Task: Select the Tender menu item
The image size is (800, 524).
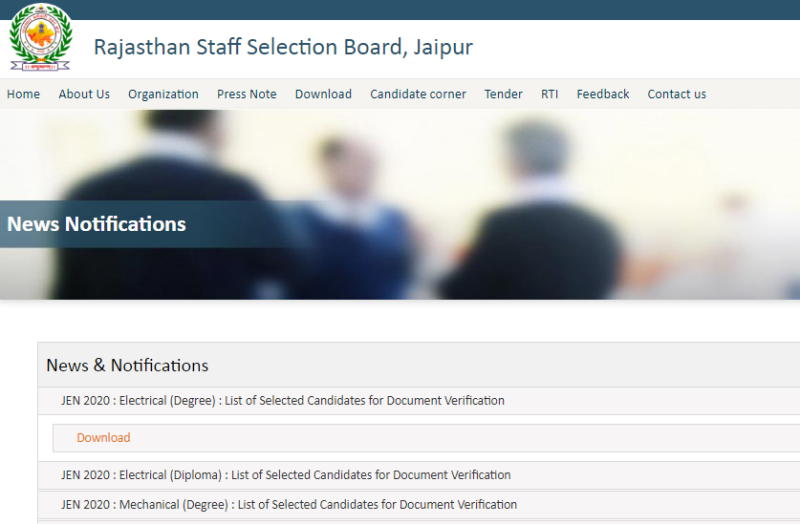Action: pos(503,94)
